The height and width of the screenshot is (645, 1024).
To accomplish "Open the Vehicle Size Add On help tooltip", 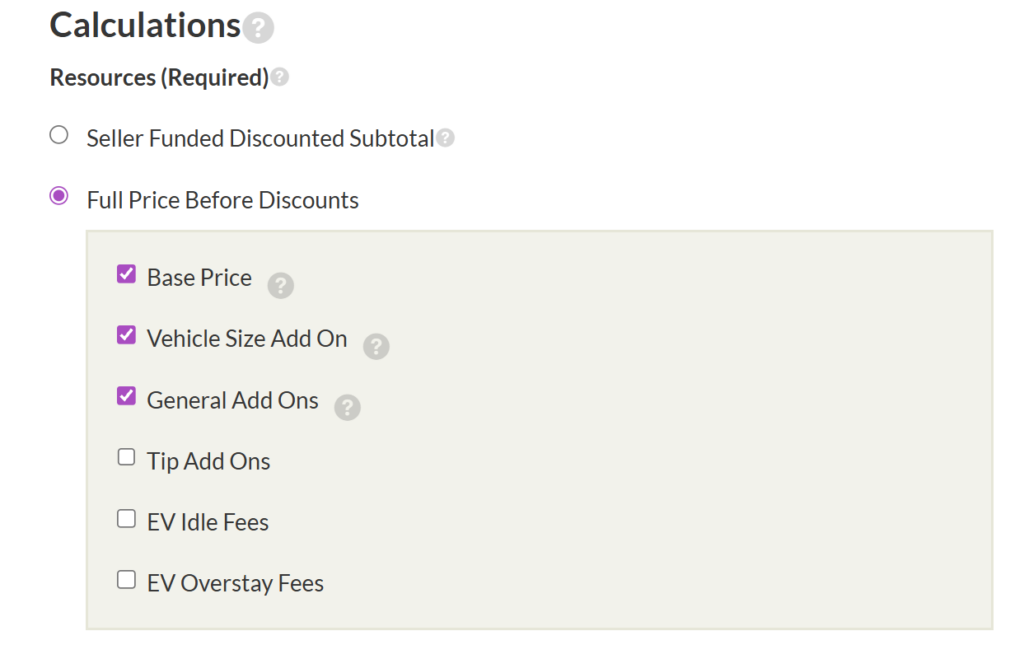I will (x=376, y=346).
